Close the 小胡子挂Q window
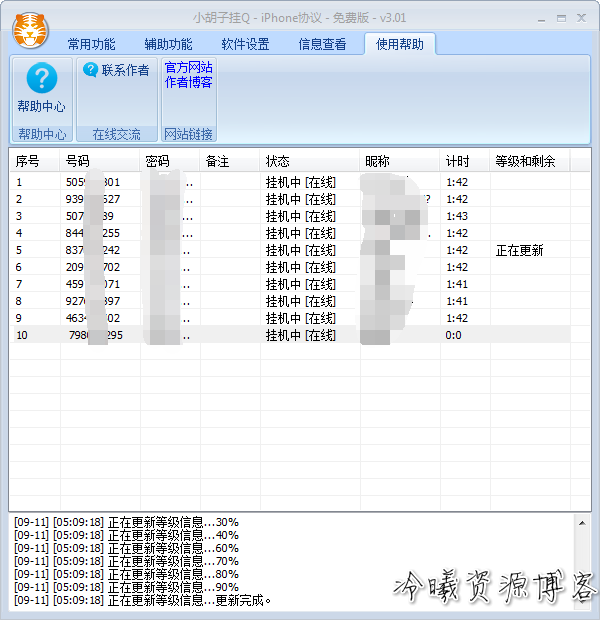Screen dimensions: 600x620 tap(581, 18)
